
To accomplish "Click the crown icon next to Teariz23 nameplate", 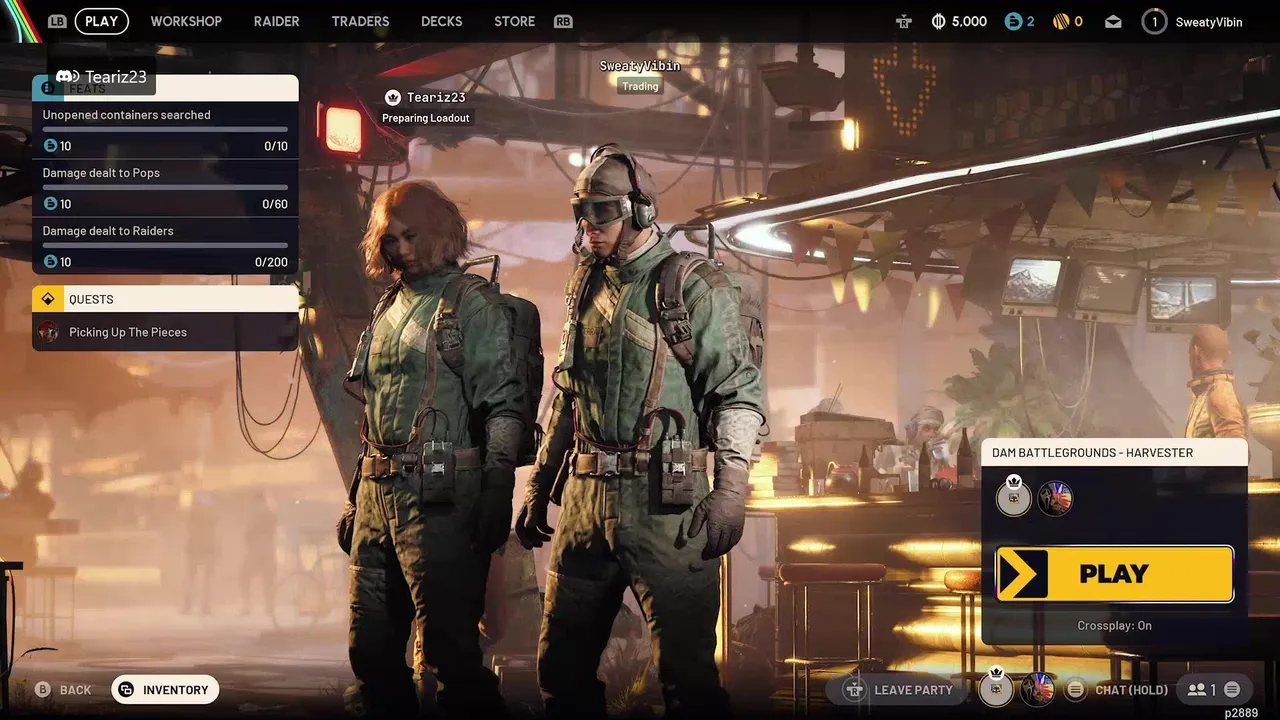I will [393, 97].
